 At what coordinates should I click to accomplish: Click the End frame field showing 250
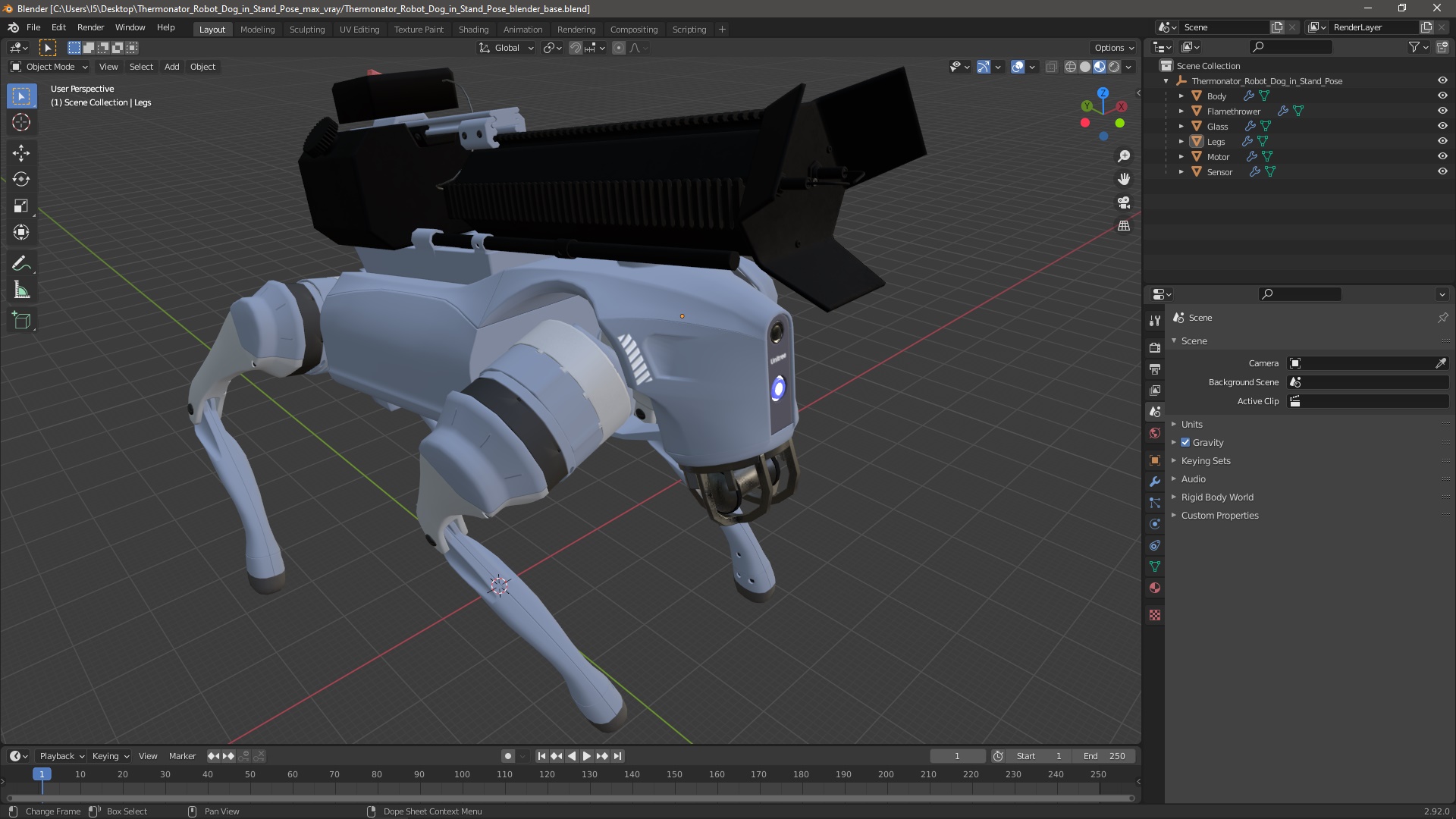pos(1104,756)
